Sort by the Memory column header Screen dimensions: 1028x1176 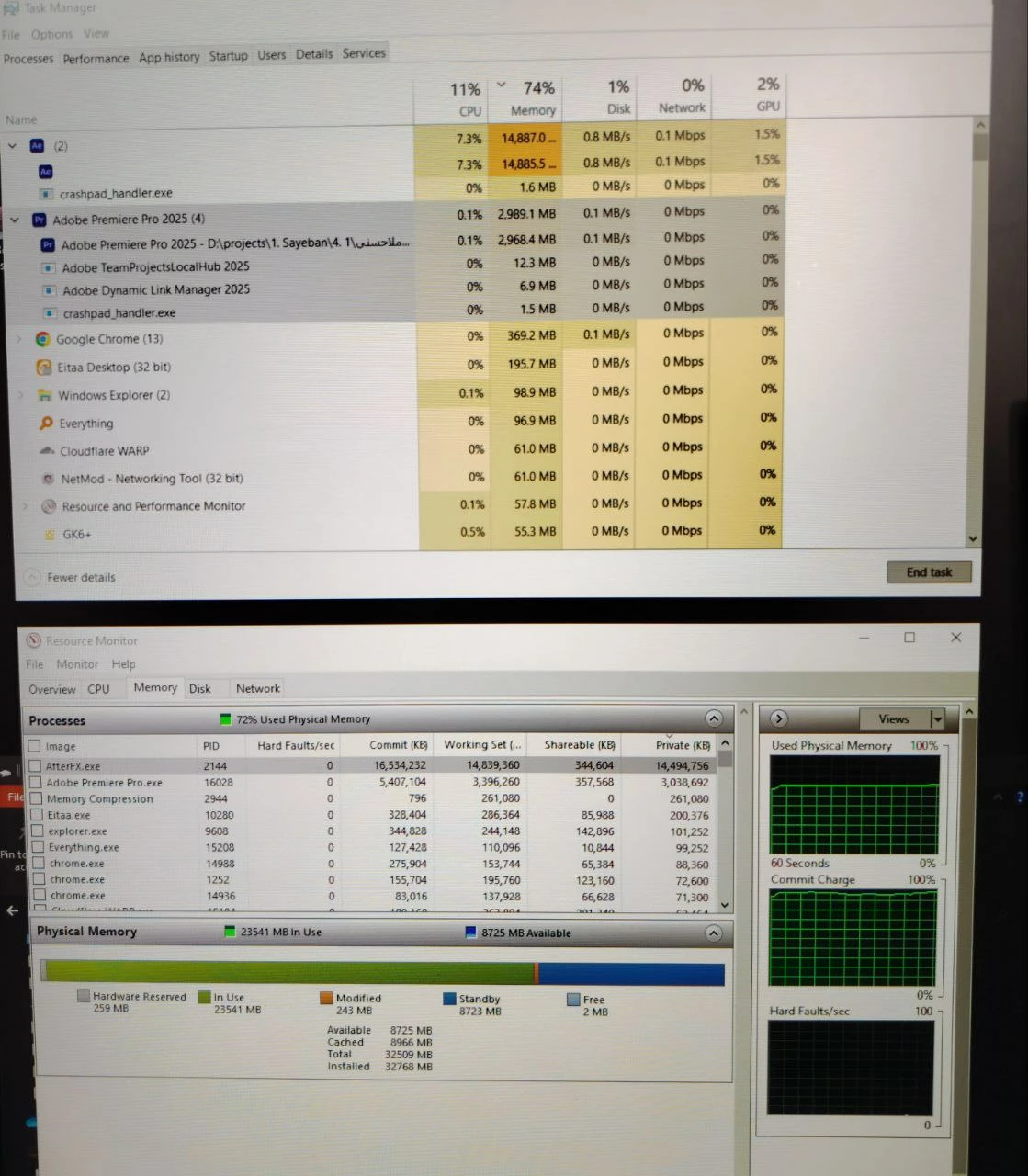coord(527,98)
